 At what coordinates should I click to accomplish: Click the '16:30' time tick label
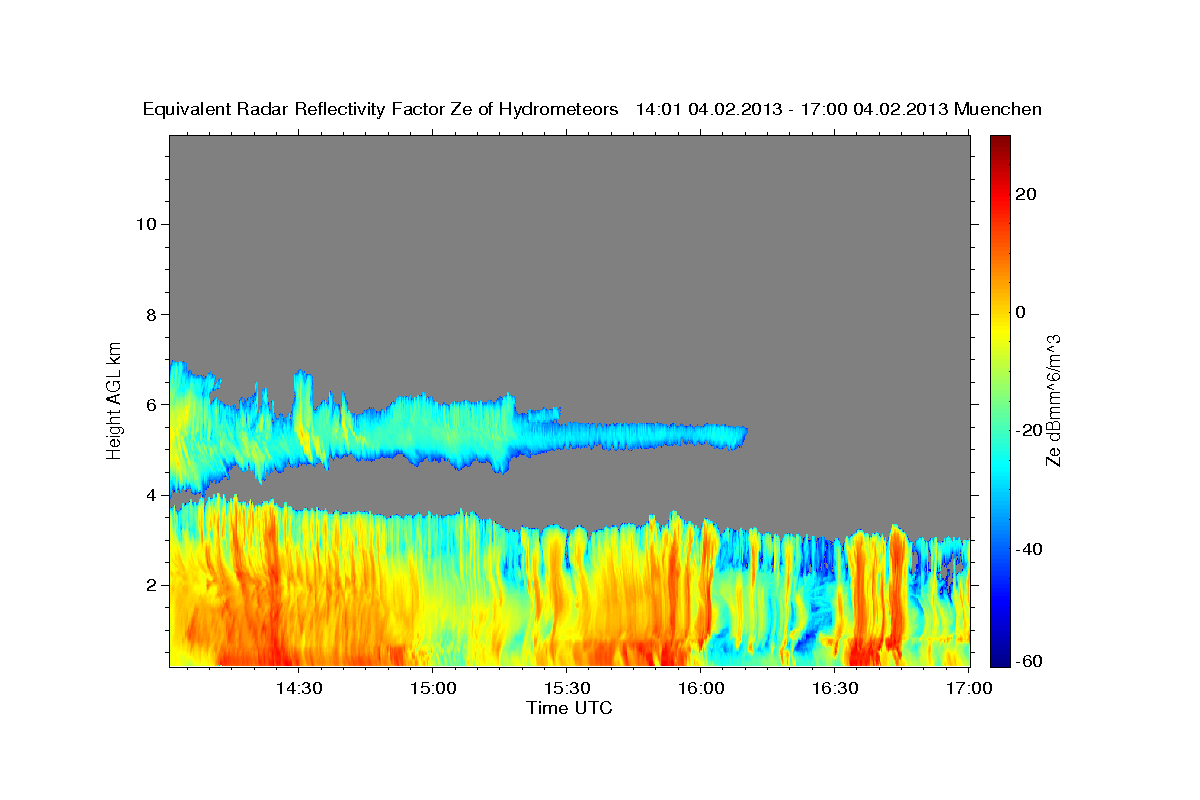point(836,688)
